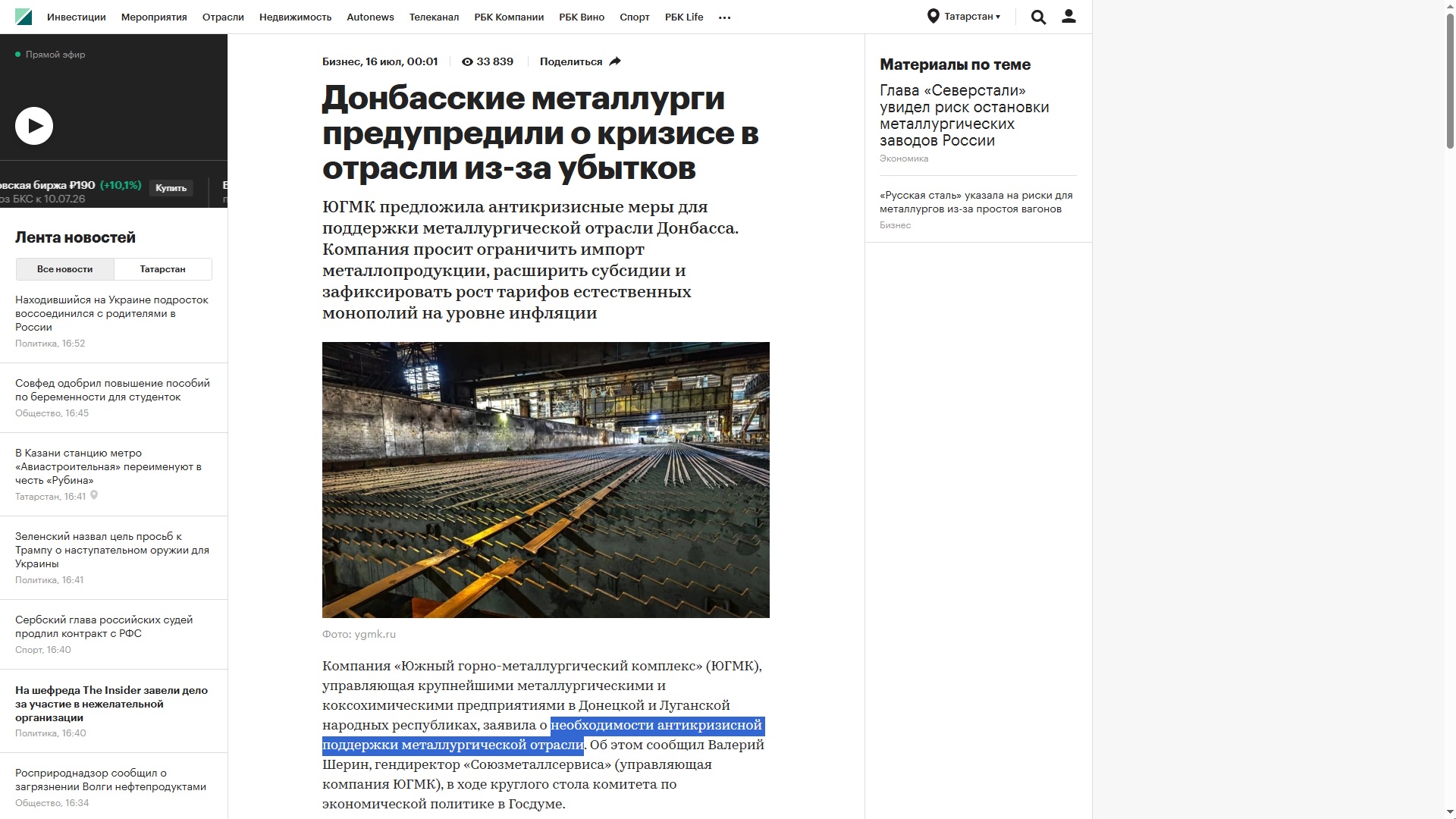Open The Insider chief editor case news
Screen dimensions: 1456x819
pyautogui.click(x=111, y=704)
